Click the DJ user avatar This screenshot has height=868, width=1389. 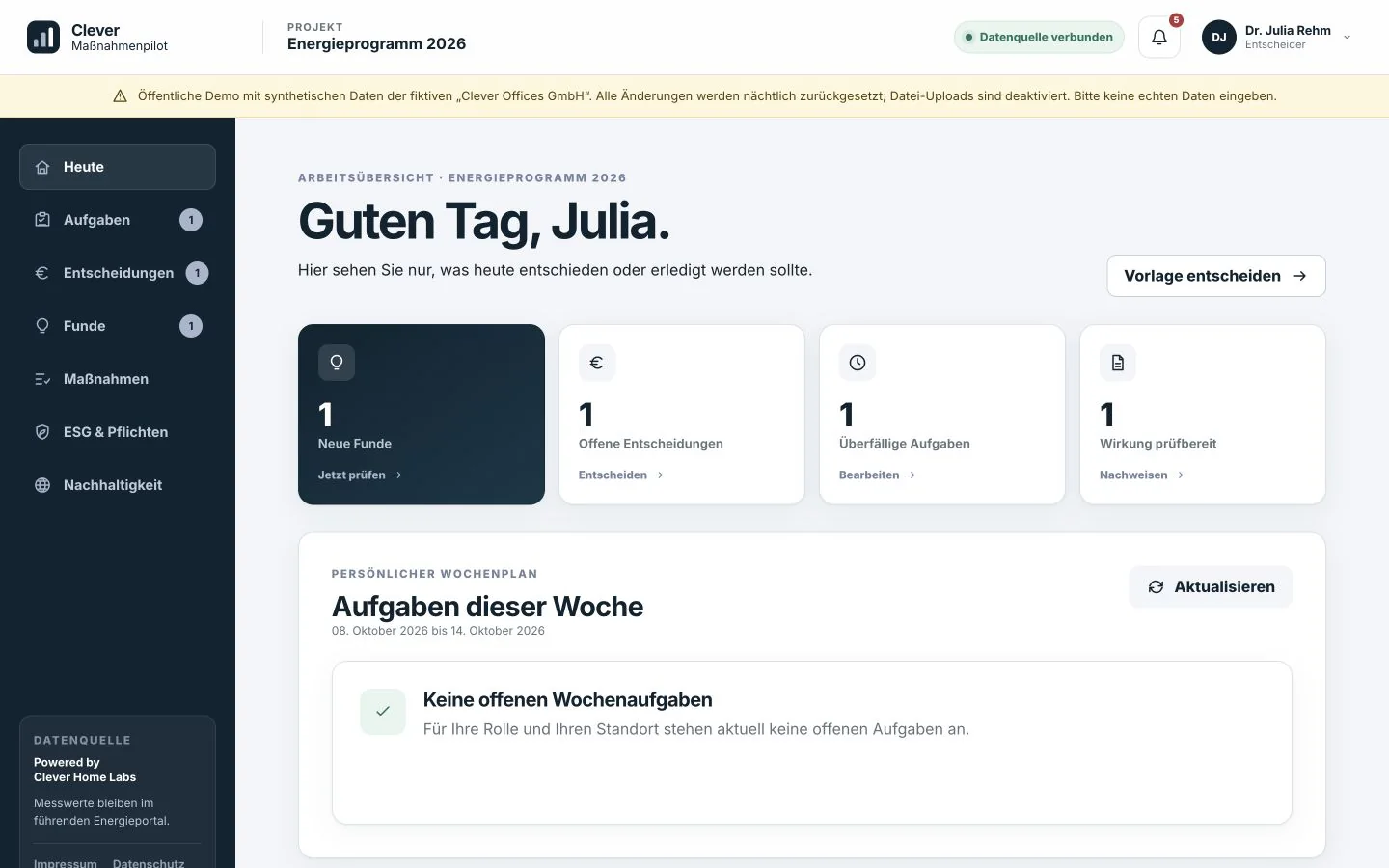(1219, 38)
